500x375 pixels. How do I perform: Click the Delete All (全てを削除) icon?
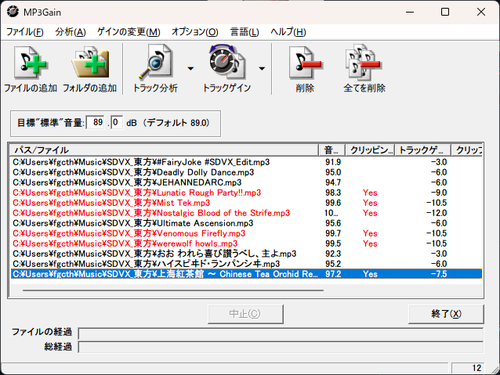pos(363,63)
